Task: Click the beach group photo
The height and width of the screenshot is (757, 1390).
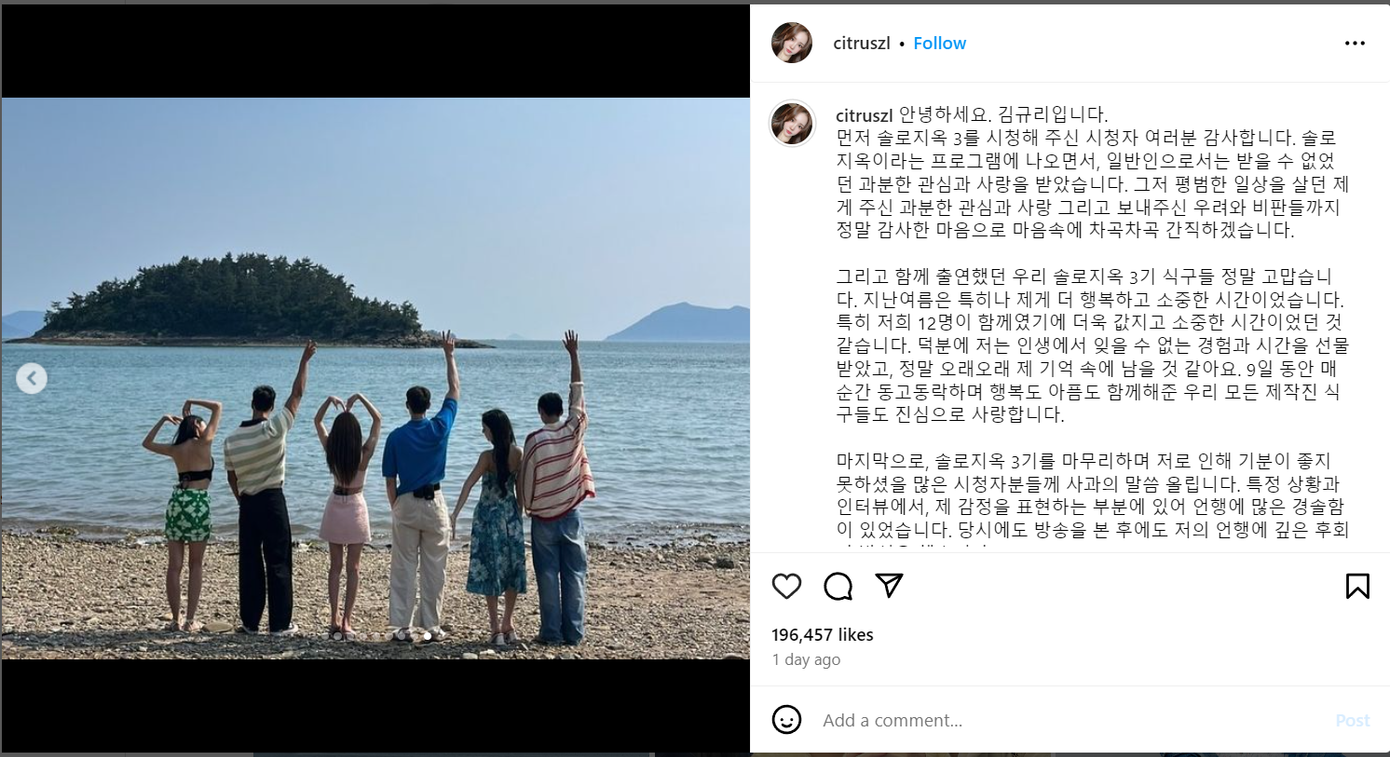Action: pyautogui.click(x=375, y=378)
